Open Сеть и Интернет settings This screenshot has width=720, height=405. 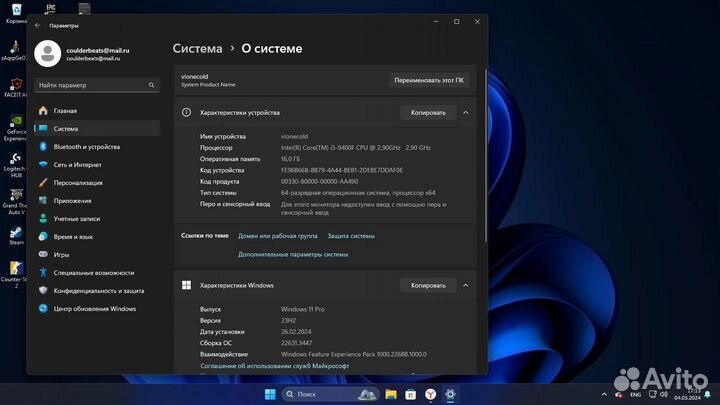point(97,164)
